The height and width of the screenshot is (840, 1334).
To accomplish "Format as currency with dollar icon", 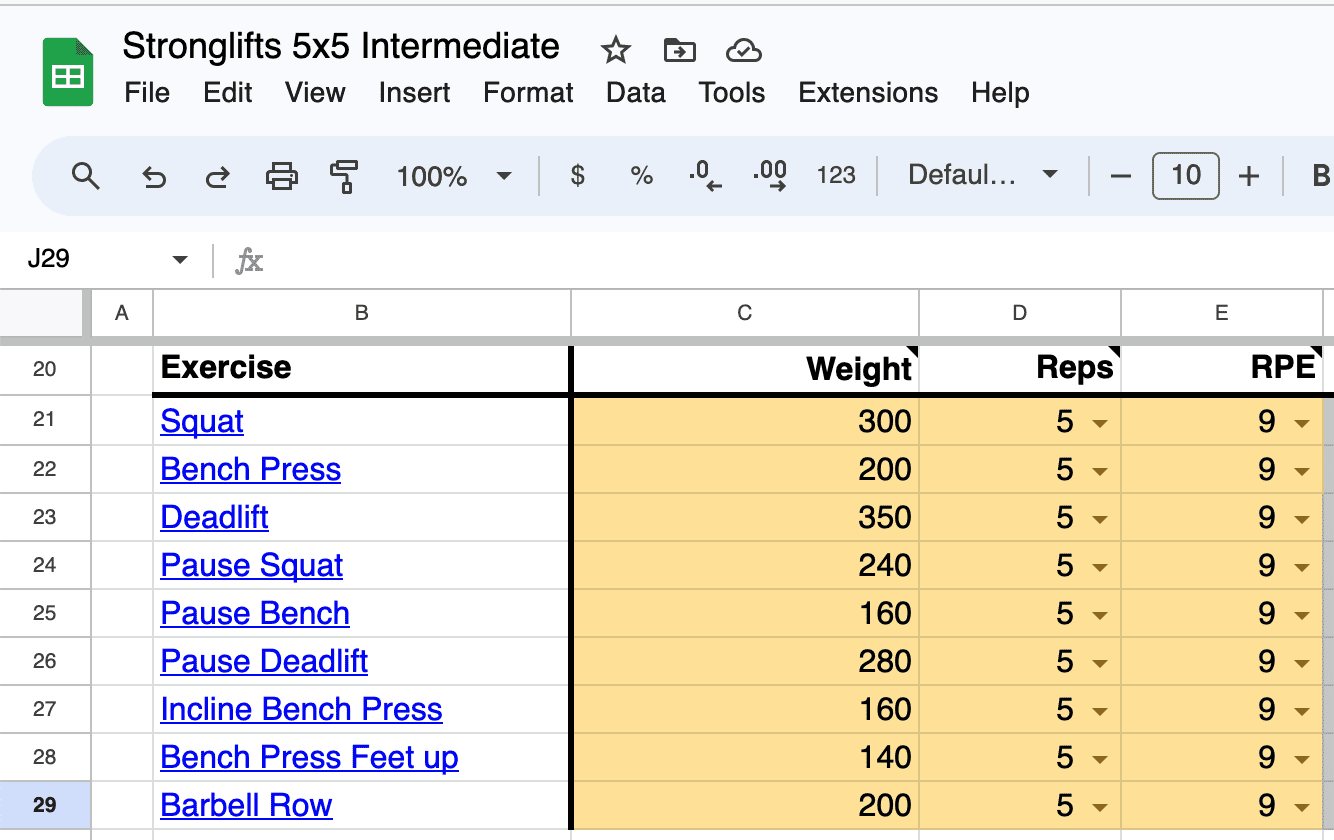I will (x=577, y=177).
